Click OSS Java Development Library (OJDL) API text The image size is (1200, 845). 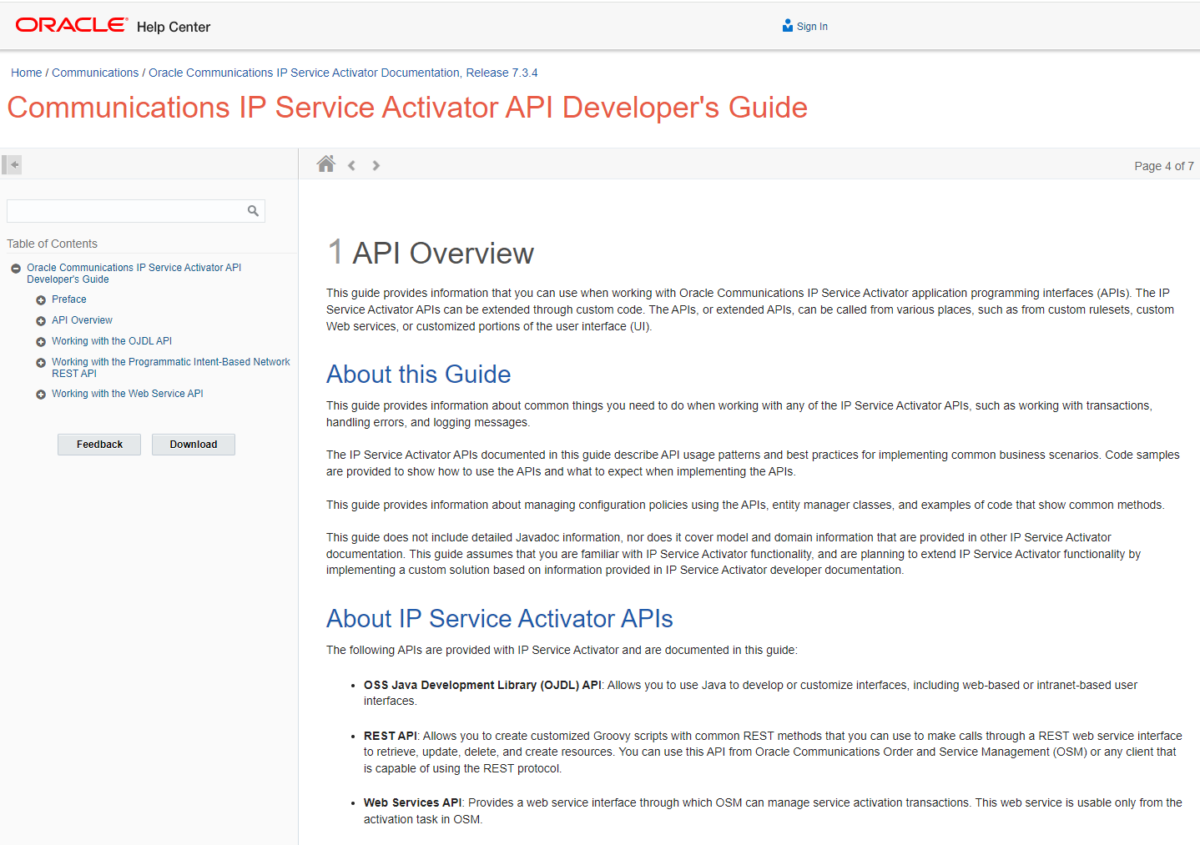[483, 685]
